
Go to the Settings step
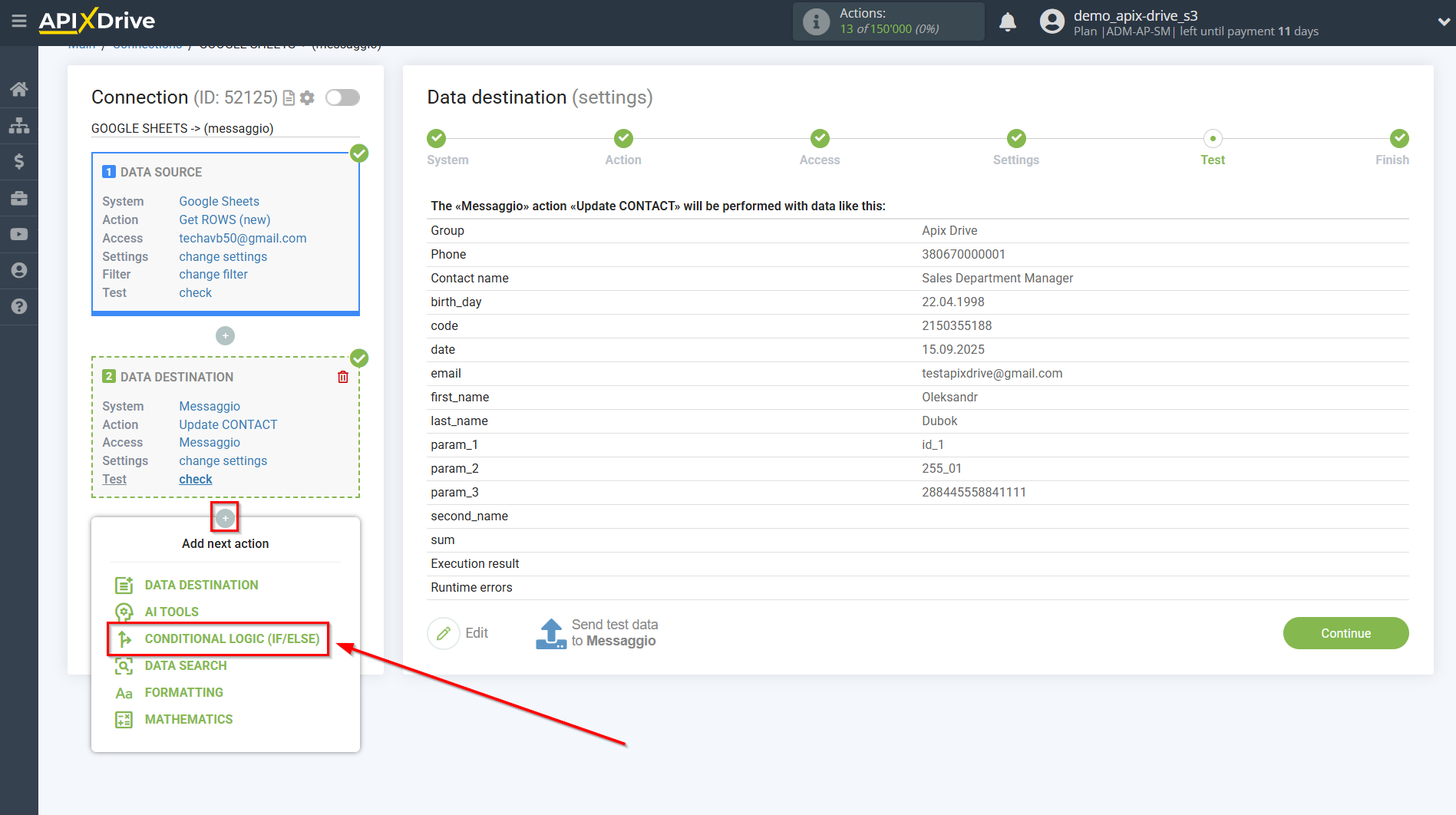tap(1017, 138)
